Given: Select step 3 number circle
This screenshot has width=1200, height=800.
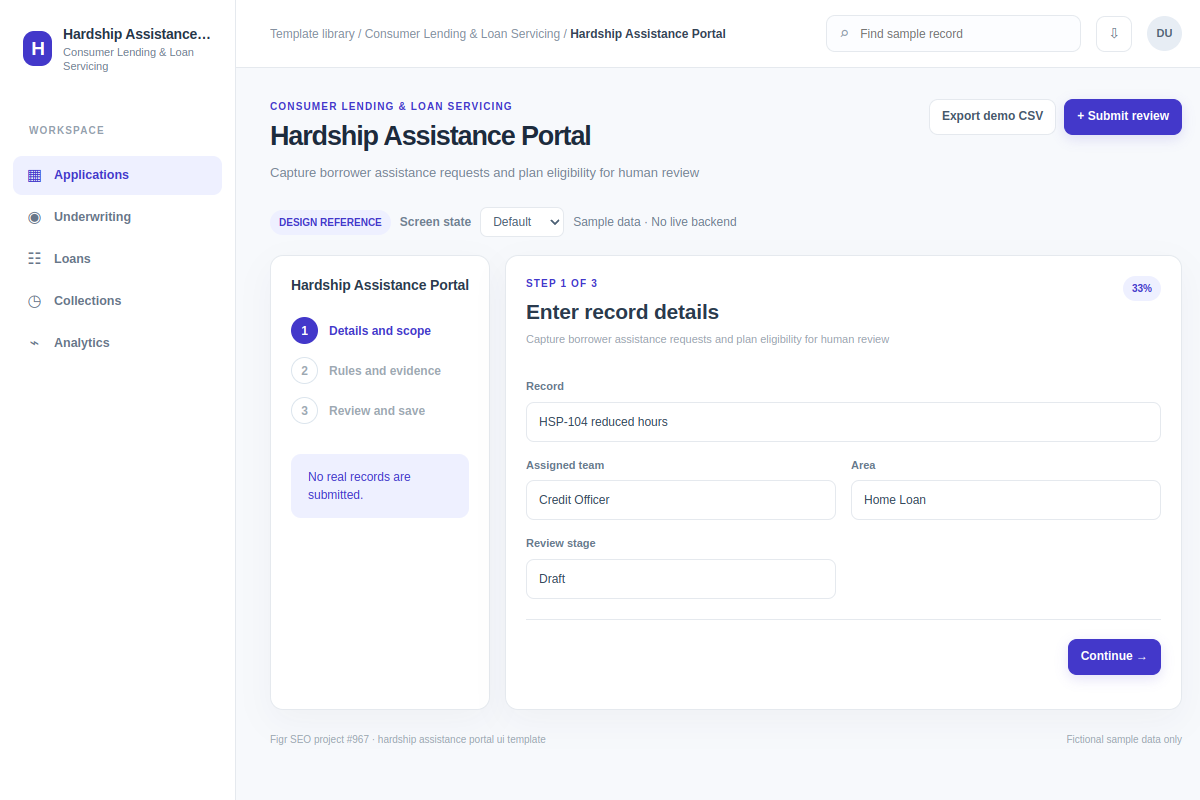Looking at the screenshot, I should pyautogui.click(x=305, y=411).
